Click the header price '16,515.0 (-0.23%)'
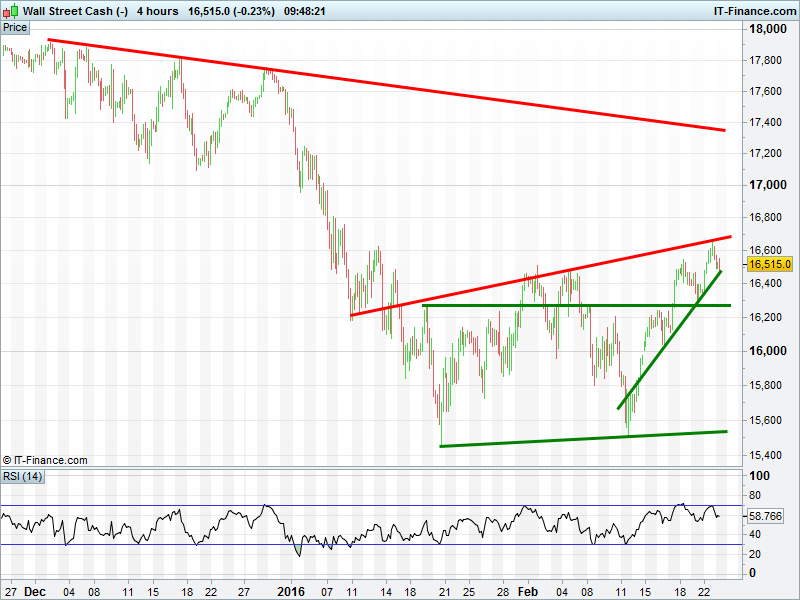 point(231,11)
